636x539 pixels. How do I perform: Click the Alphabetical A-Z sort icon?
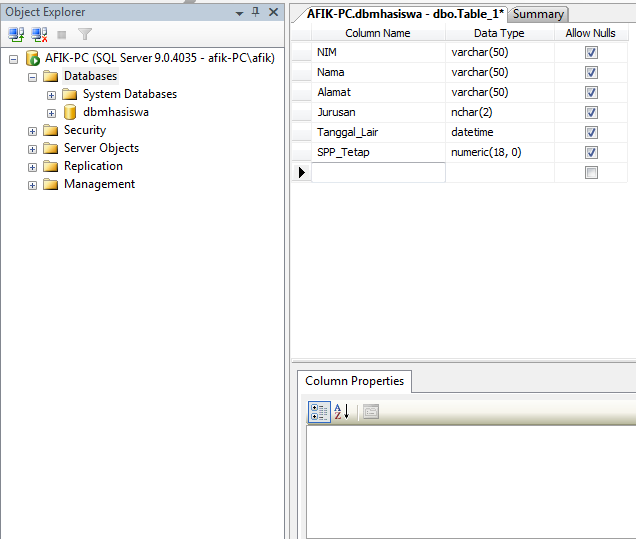pyautogui.click(x=342, y=412)
